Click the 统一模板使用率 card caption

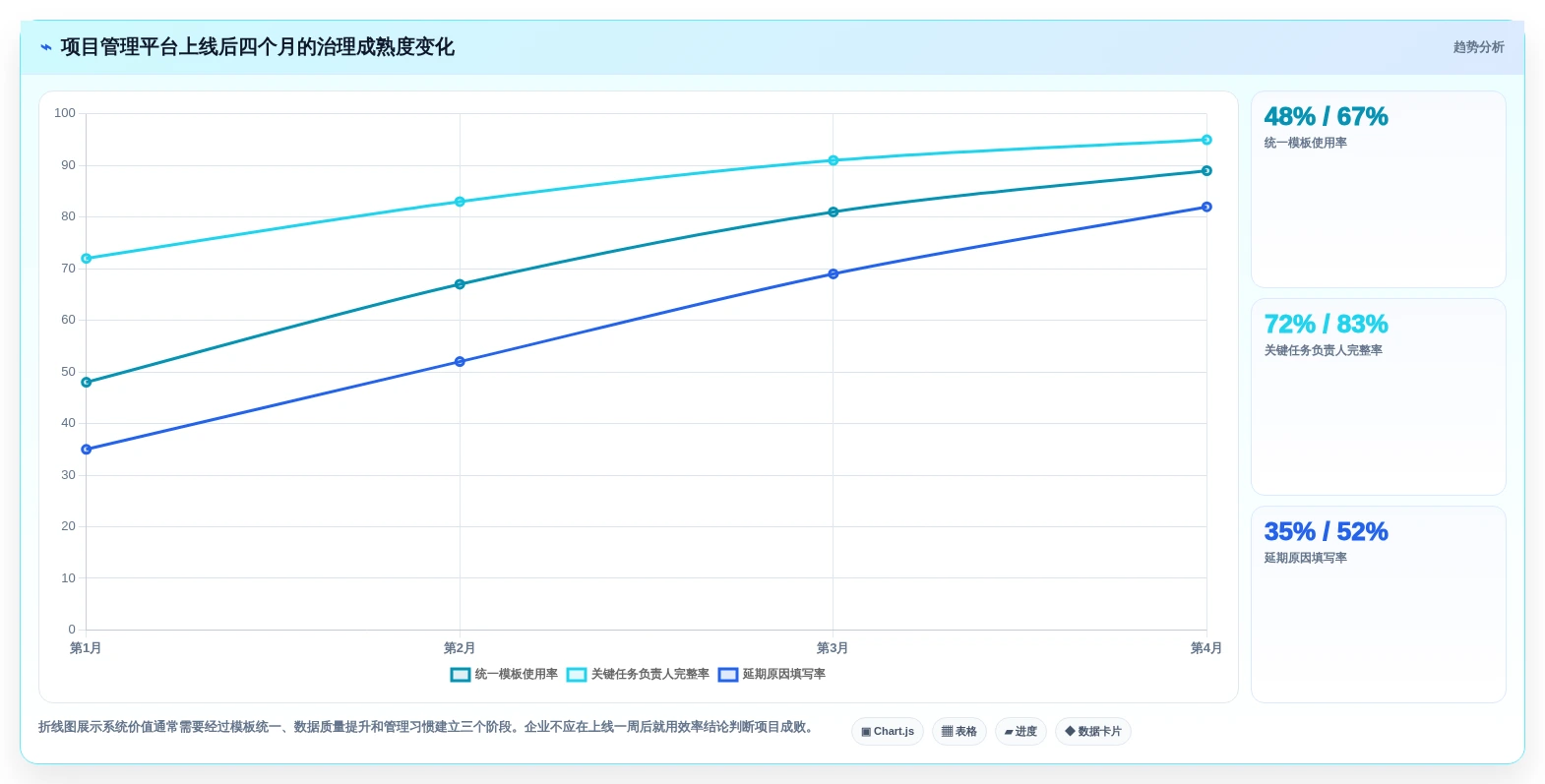(1305, 144)
